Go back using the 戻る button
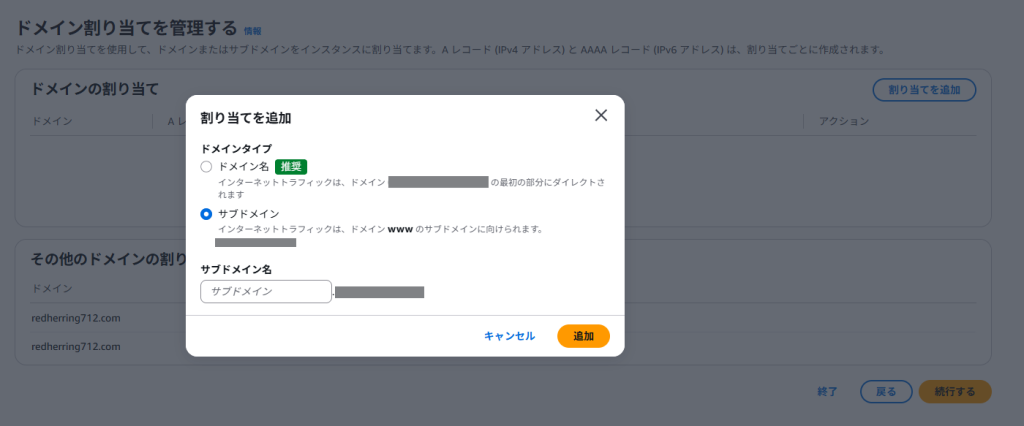This screenshot has height=426, width=1024. coord(886,392)
